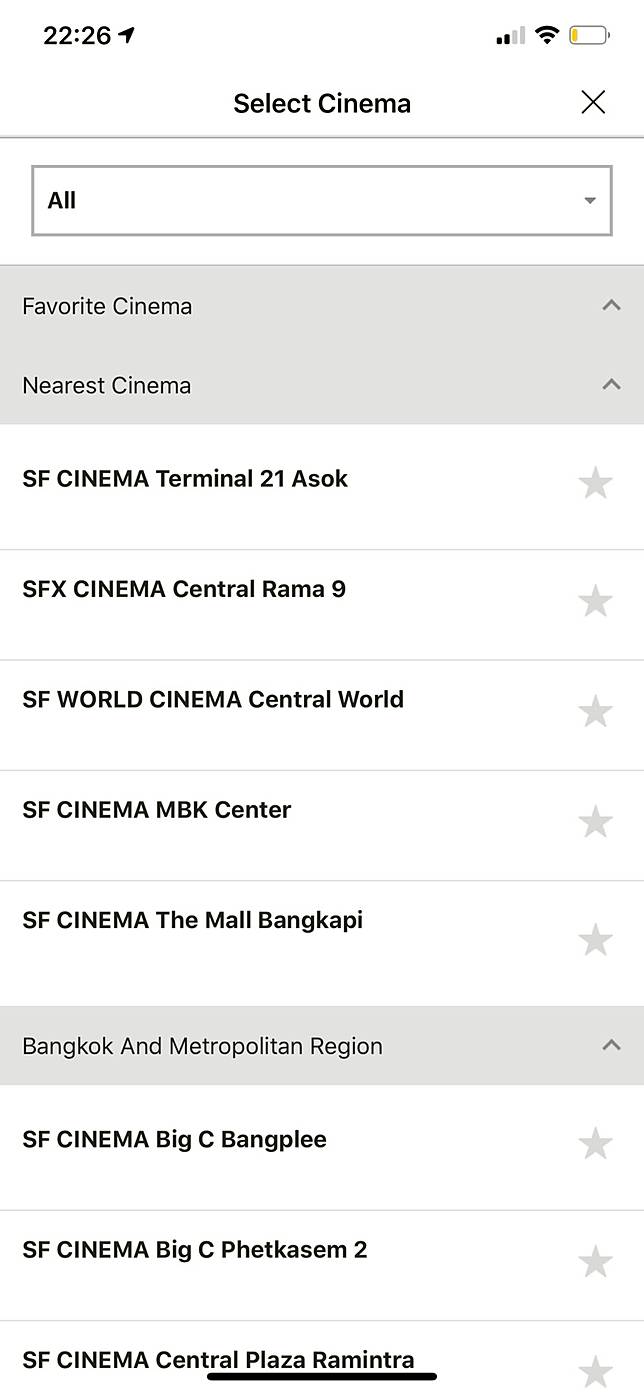
Task: Tap star icon beside Big C Bangplee
Action: tap(595, 1143)
